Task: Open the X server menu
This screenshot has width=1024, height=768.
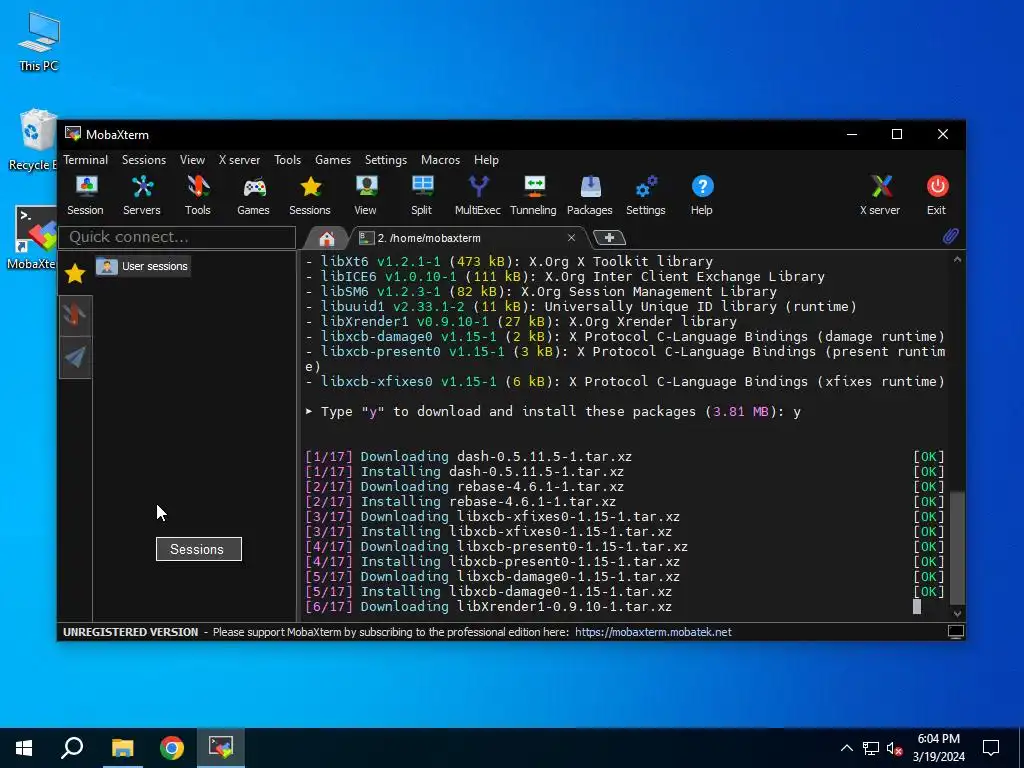Action: 239,160
